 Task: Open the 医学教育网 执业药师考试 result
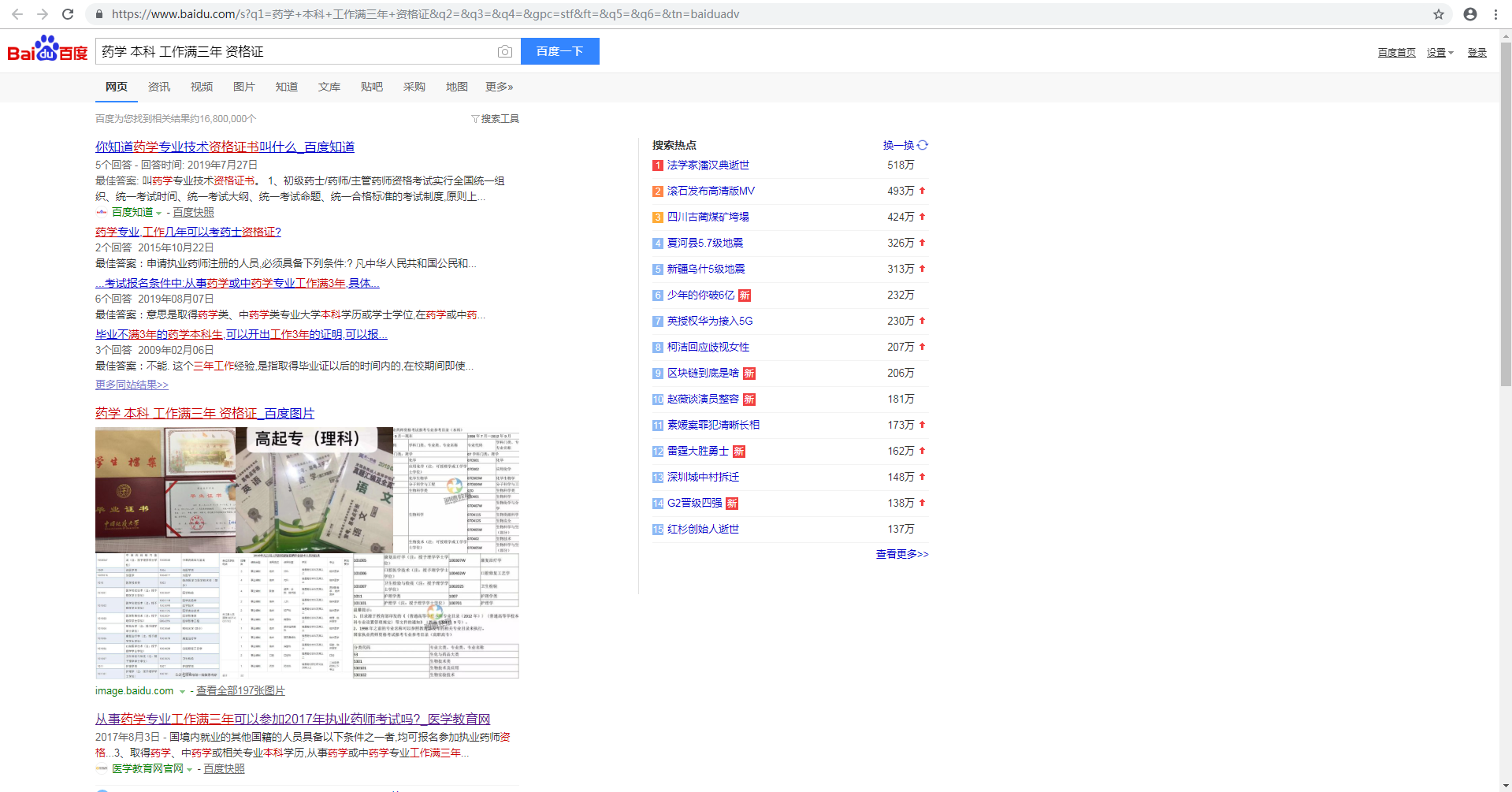tap(292, 719)
